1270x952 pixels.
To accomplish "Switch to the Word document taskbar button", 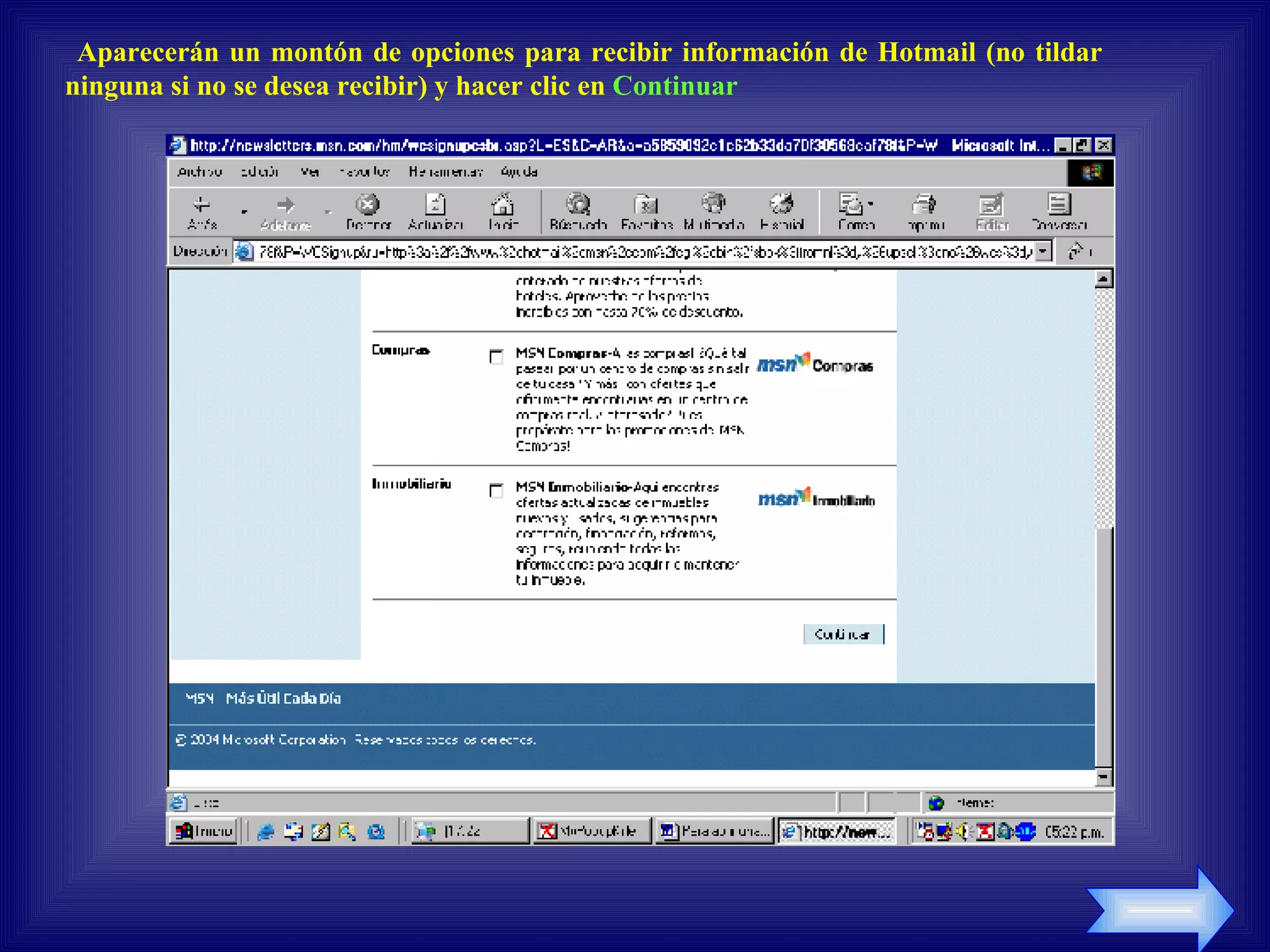I will coord(715,831).
